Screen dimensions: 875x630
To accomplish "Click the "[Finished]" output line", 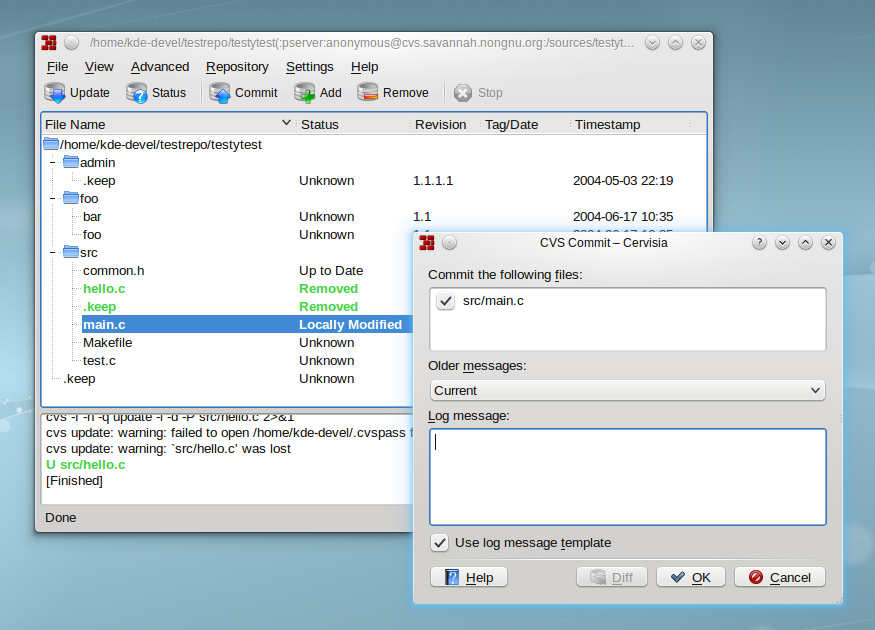I will pyautogui.click(x=74, y=480).
